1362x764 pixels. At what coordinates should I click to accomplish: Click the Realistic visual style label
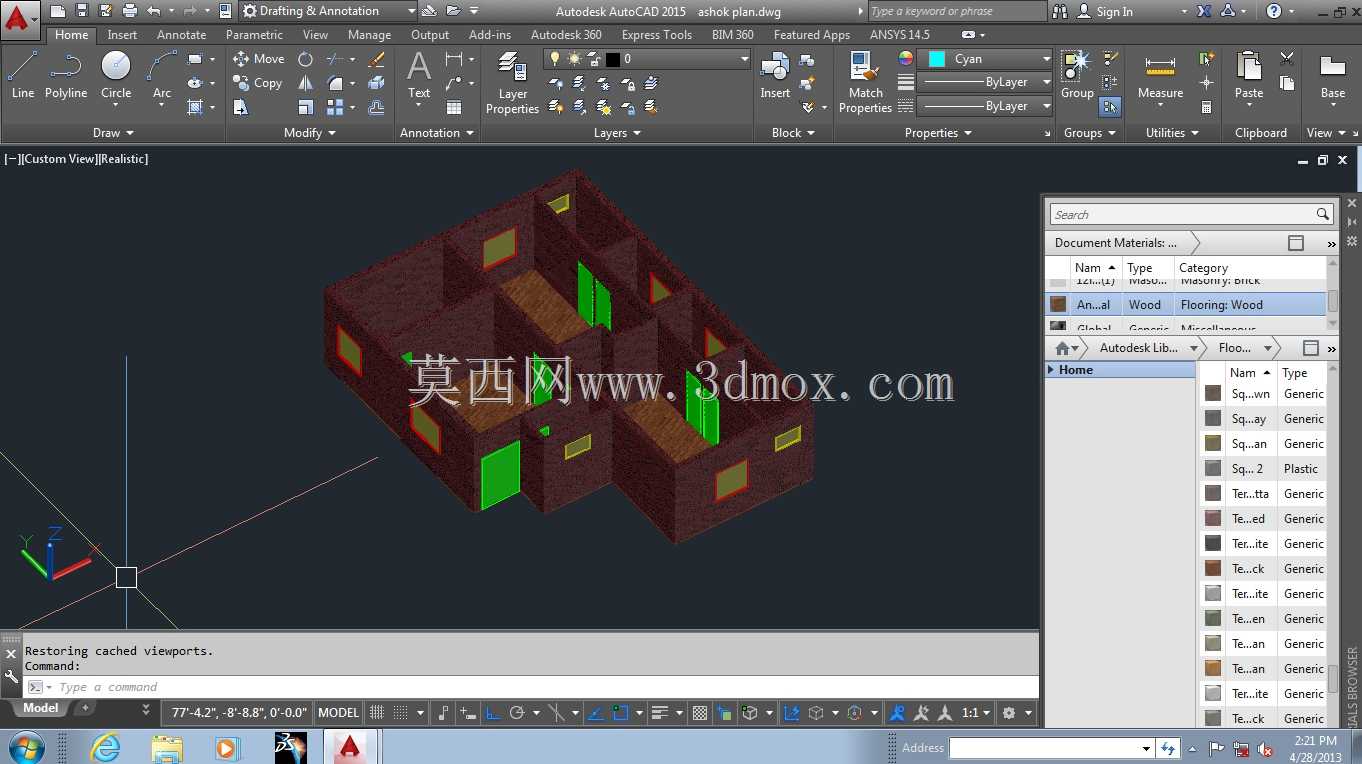pyautogui.click(x=122, y=159)
